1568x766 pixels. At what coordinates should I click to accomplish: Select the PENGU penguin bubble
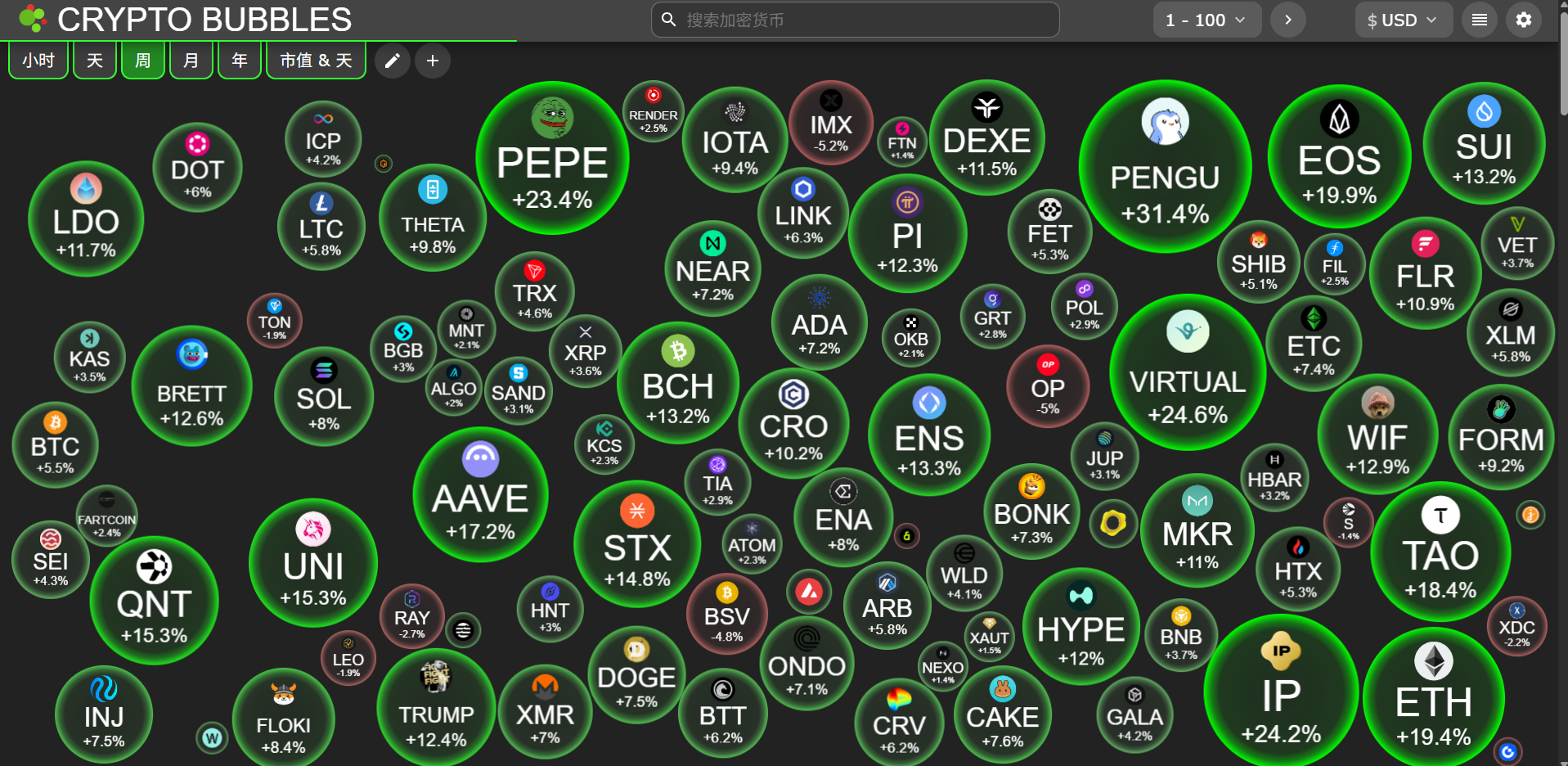click(1165, 166)
